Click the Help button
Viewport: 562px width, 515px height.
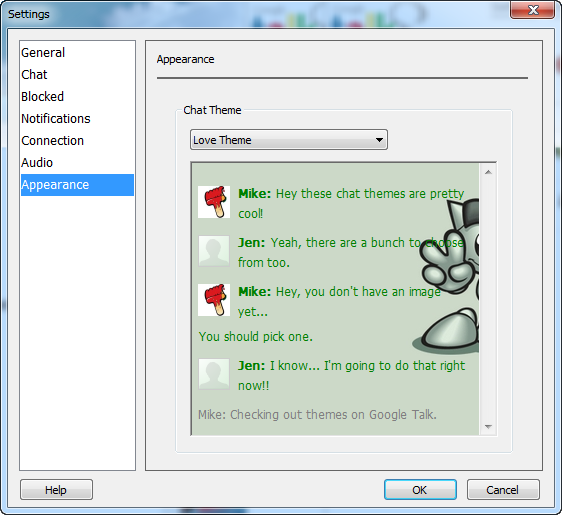point(56,490)
